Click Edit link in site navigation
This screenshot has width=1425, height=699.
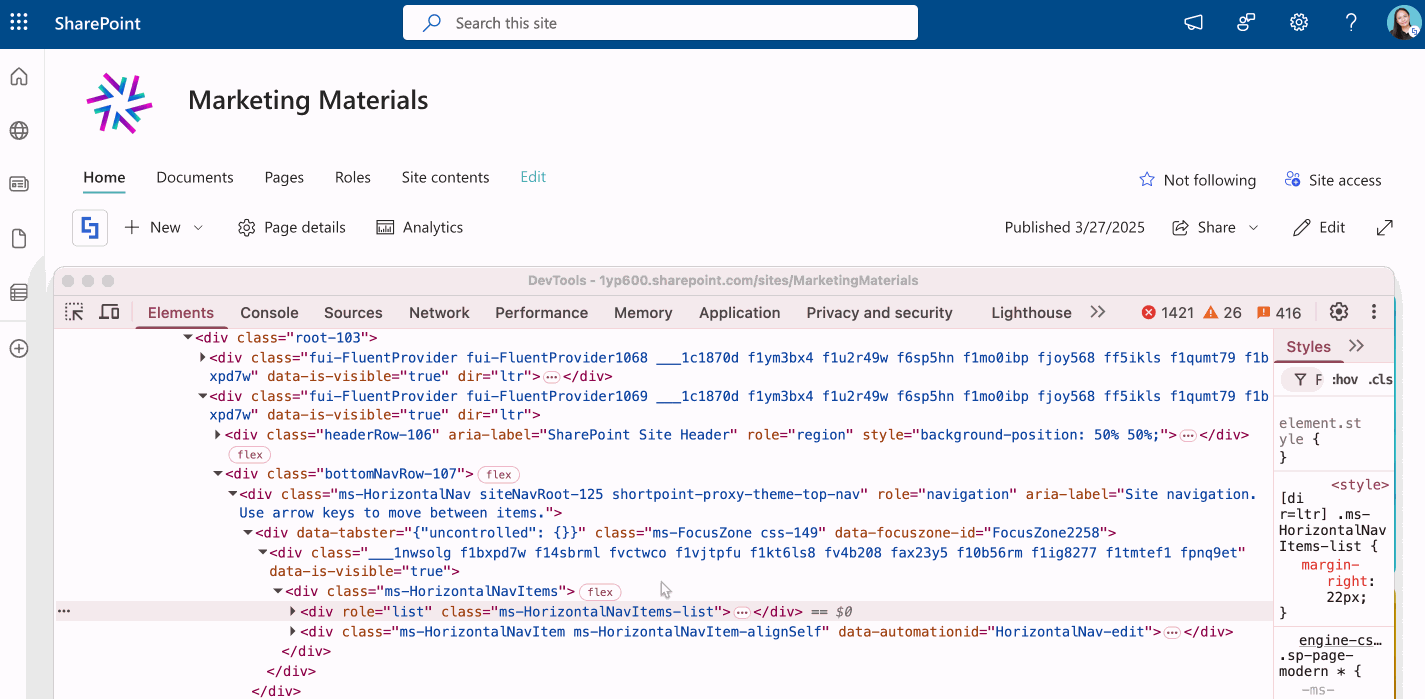pyautogui.click(x=533, y=177)
